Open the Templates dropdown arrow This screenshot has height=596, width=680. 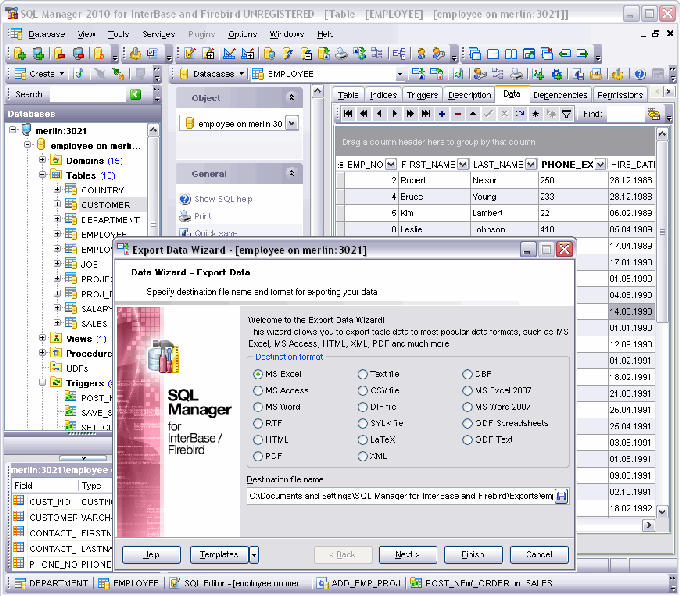click(x=254, y=554)
